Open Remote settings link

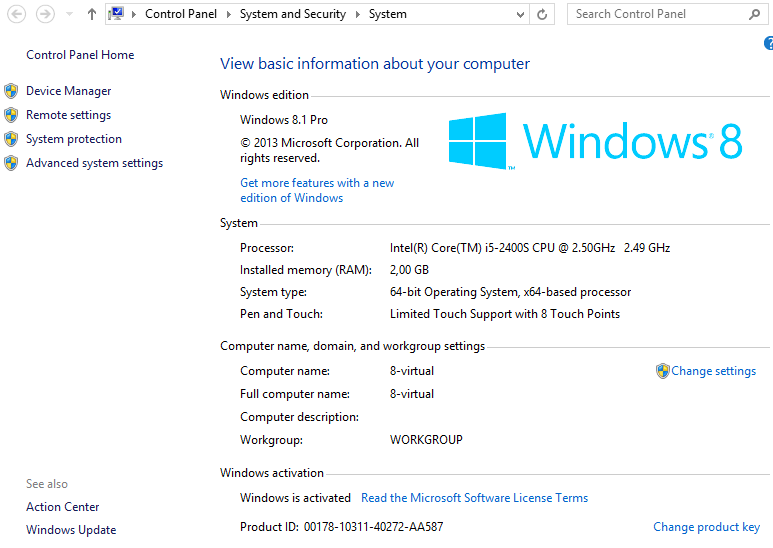(x=69, y=115)
